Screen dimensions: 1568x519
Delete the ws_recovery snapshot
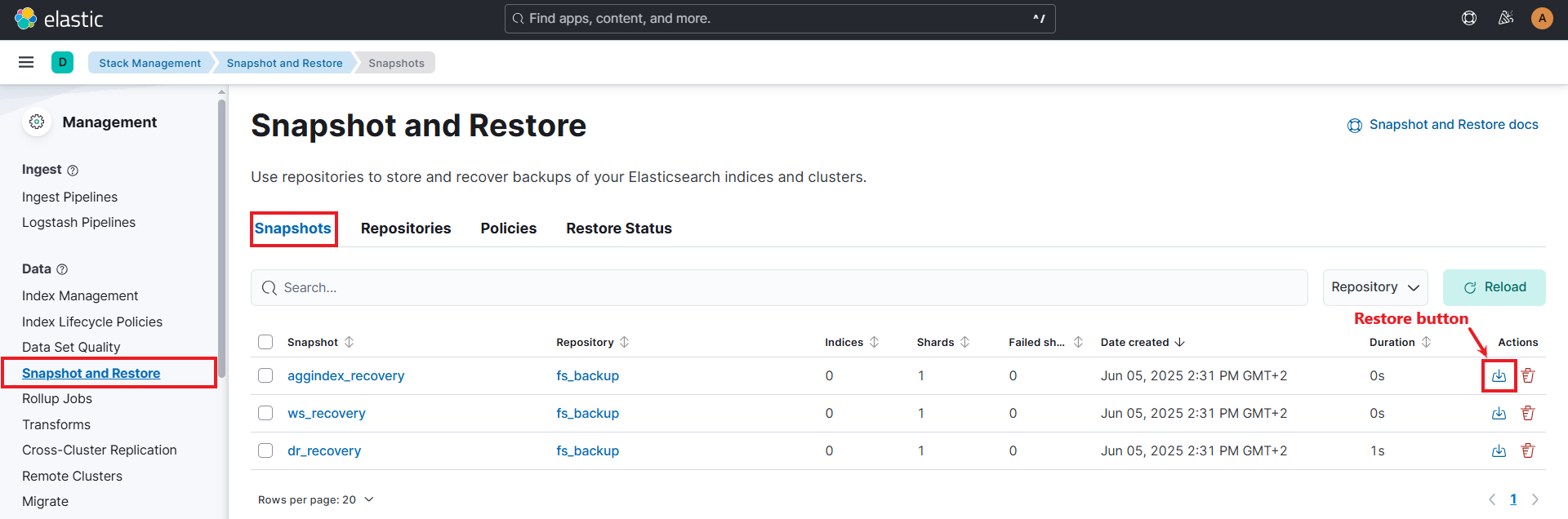(x=1528, y=413)
